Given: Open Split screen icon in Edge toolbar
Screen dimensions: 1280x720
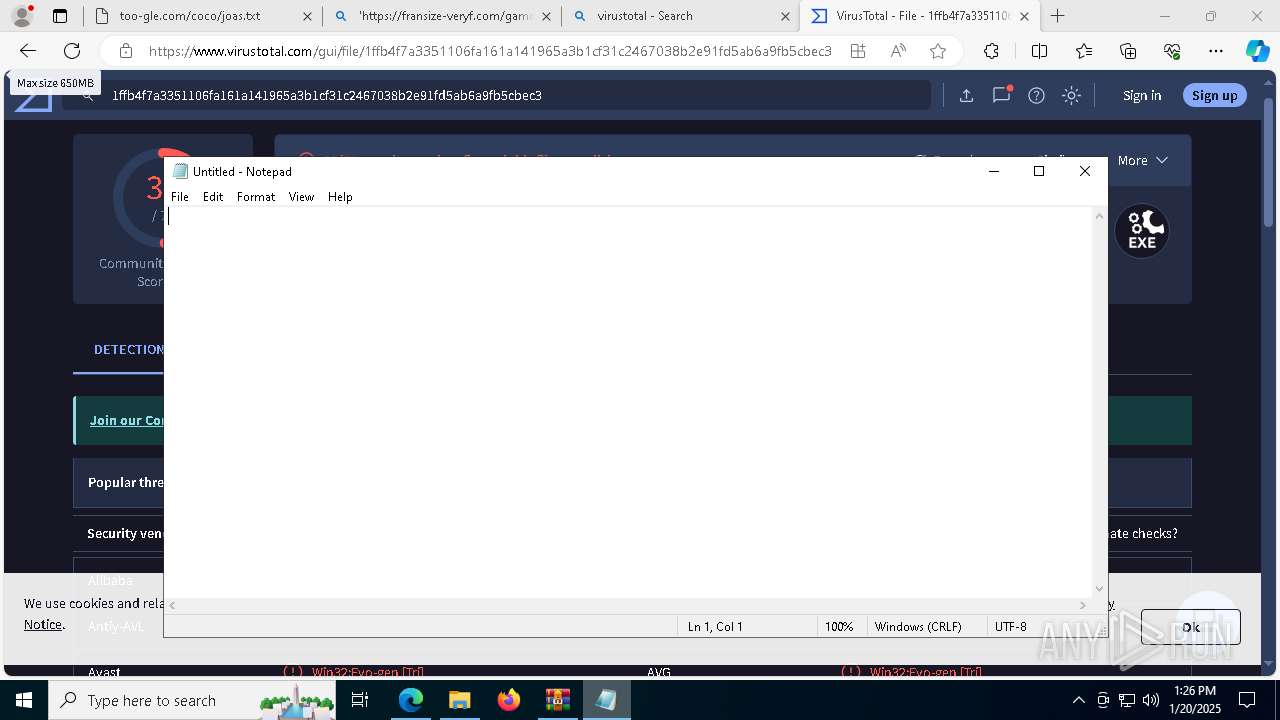Looking at the screenshot, I should [x=1039, y=51].
